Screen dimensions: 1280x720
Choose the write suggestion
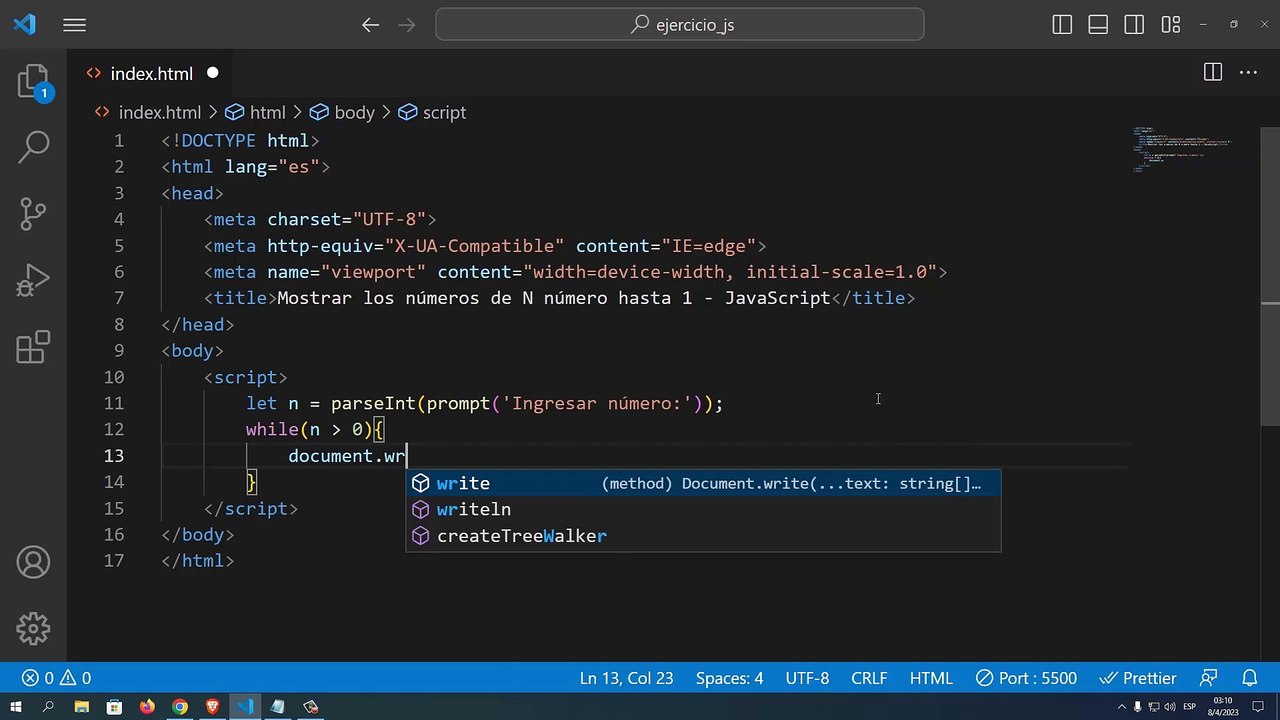click(x=703, y=483)
